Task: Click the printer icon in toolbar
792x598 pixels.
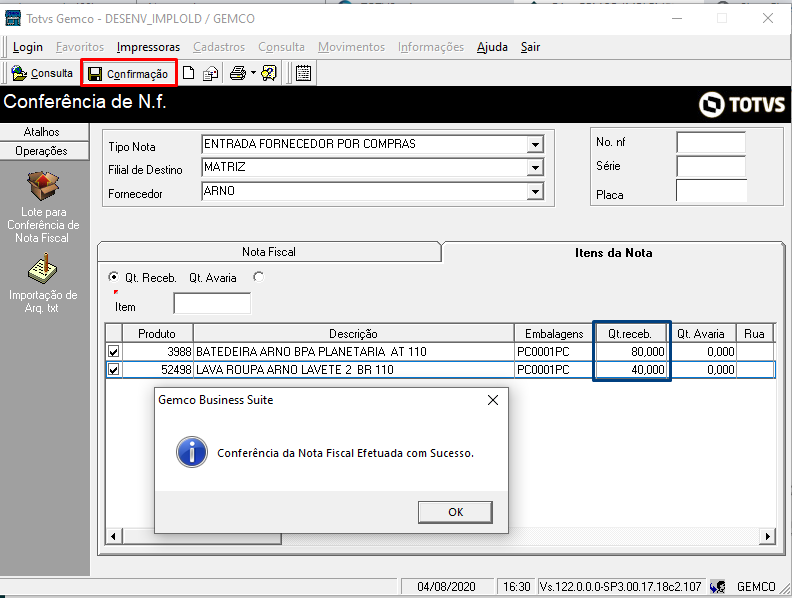Action: click(x=238, y=73)
